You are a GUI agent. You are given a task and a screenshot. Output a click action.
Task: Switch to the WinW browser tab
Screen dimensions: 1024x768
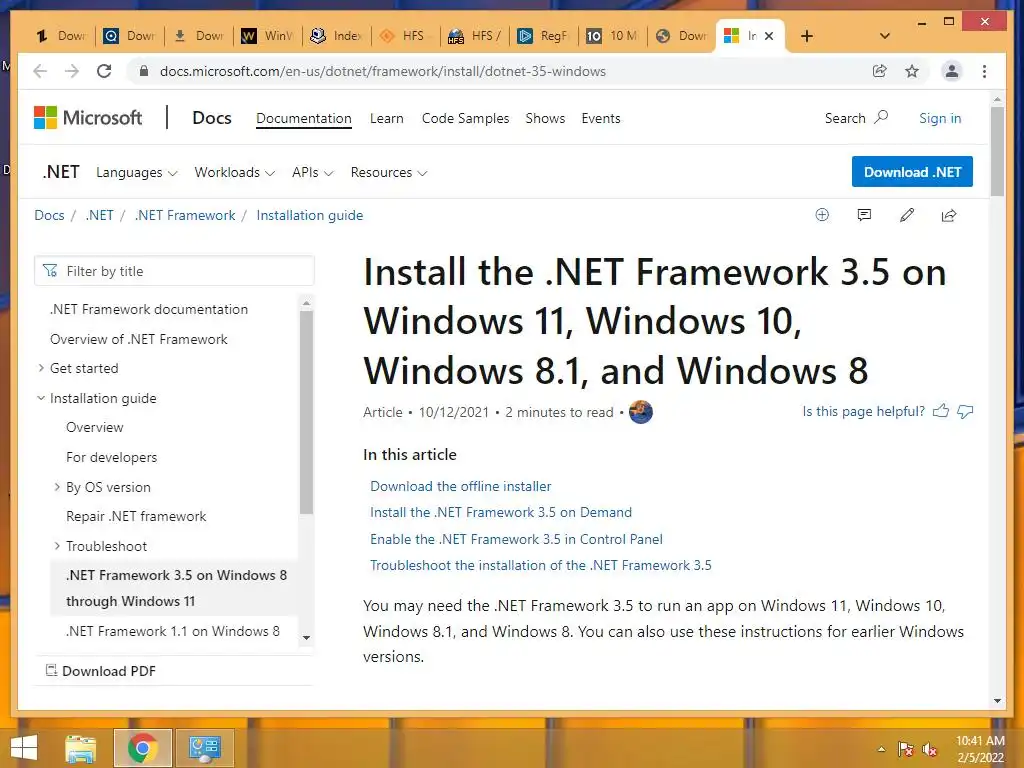(268, 36)
